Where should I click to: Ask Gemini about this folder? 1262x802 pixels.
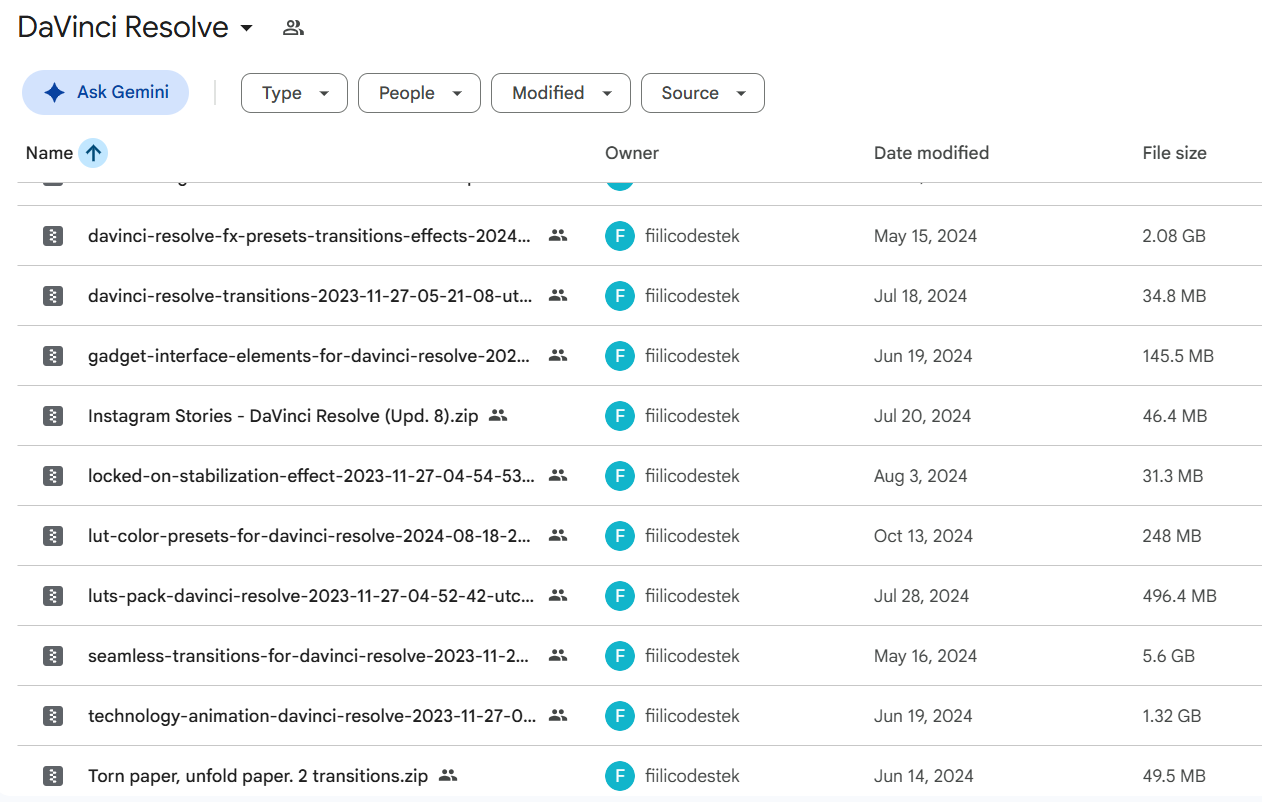(105, 93)
